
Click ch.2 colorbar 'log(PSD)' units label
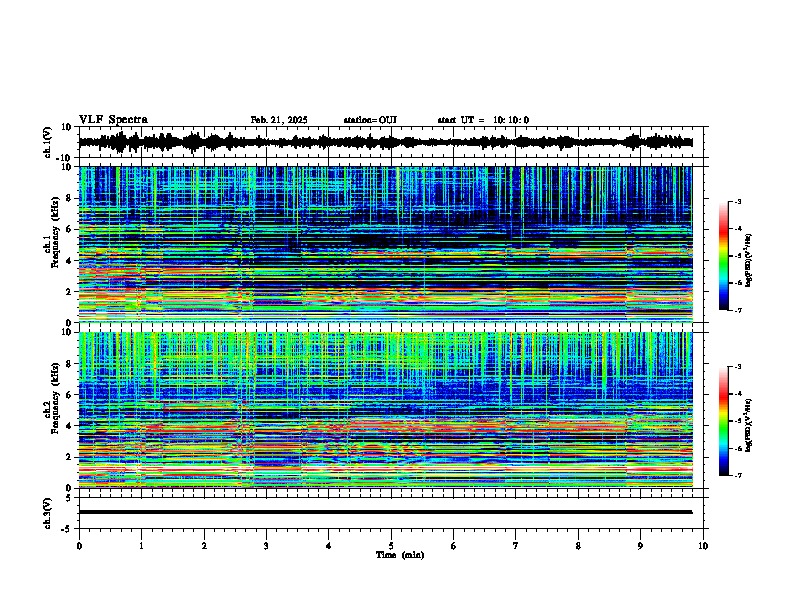click(x=749, y=426)
